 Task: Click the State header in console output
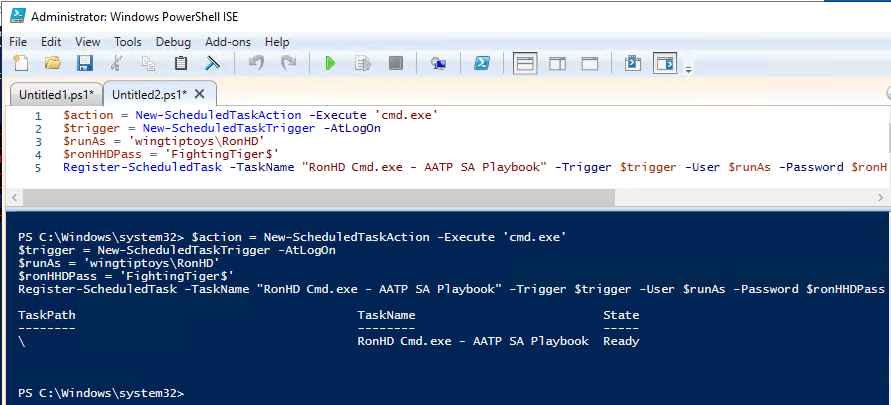point(621,315)
